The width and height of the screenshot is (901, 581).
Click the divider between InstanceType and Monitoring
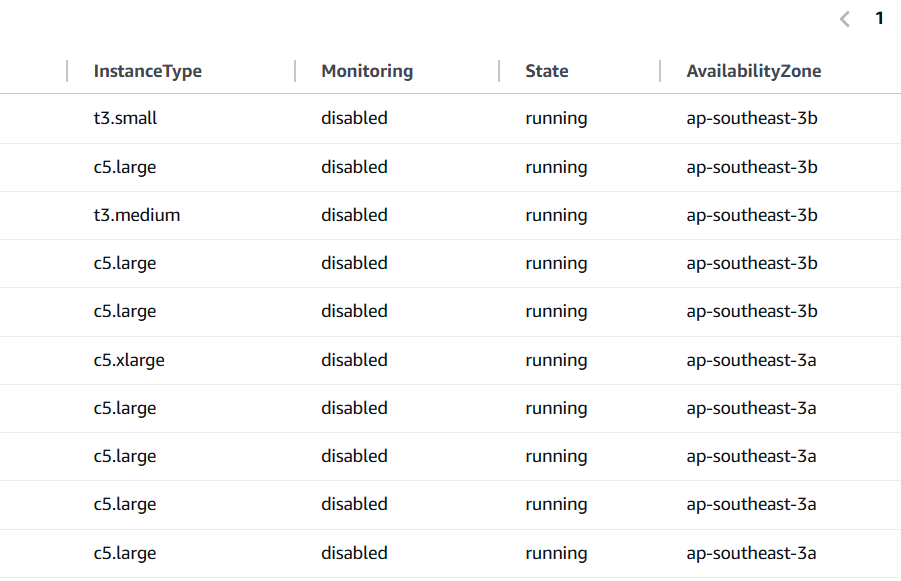[295, 71]
